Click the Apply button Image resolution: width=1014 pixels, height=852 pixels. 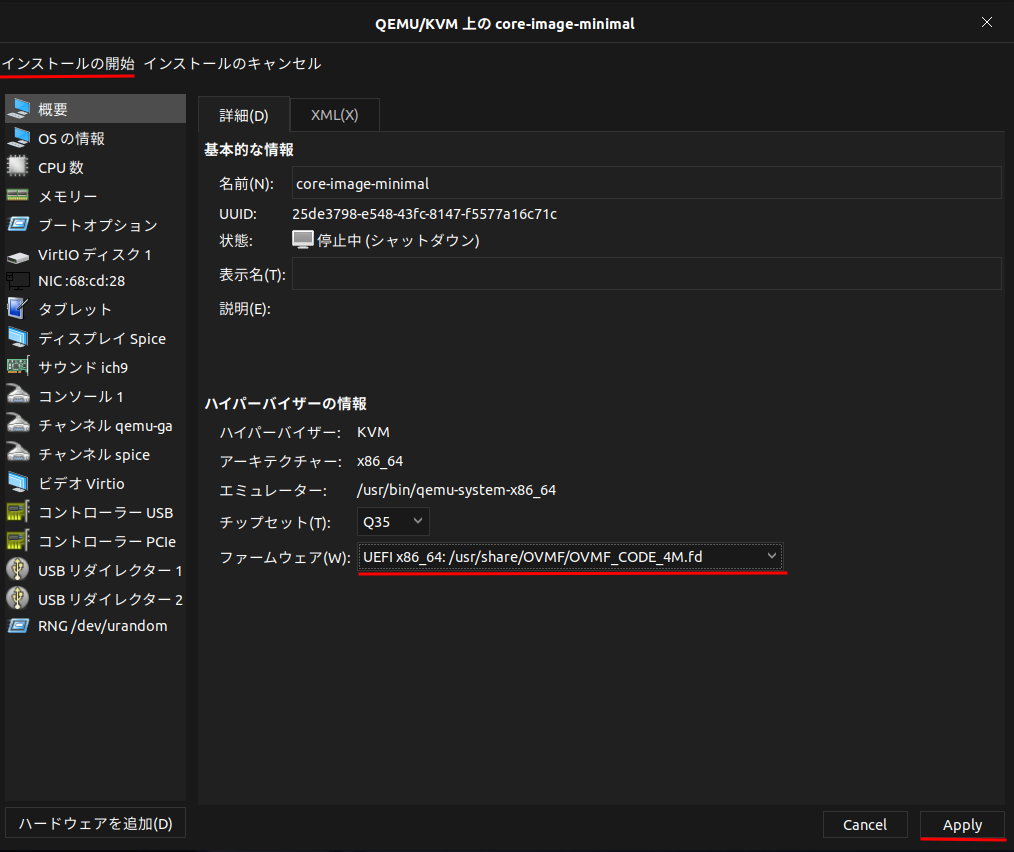pos(962,825)
